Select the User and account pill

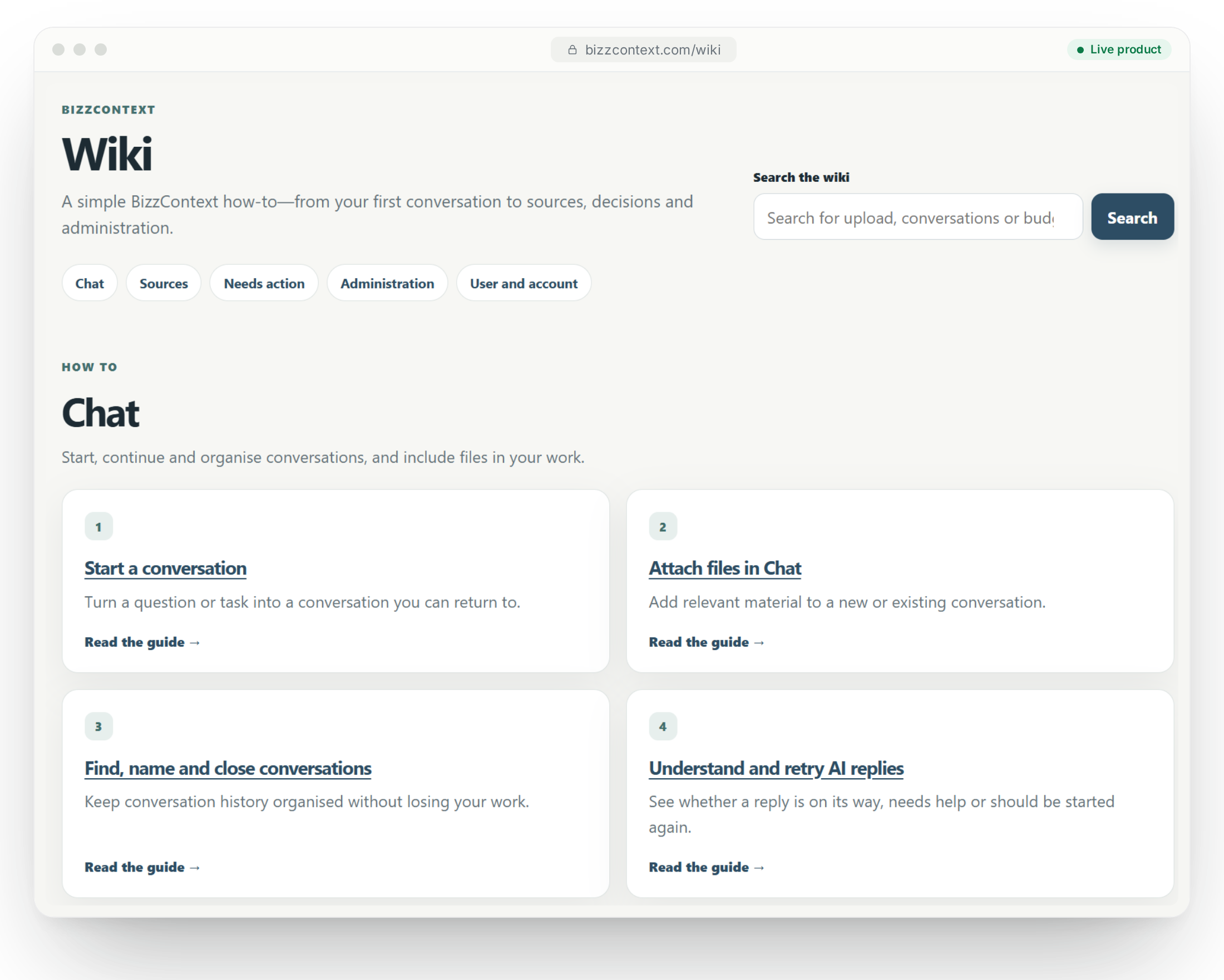pos(524,283)
